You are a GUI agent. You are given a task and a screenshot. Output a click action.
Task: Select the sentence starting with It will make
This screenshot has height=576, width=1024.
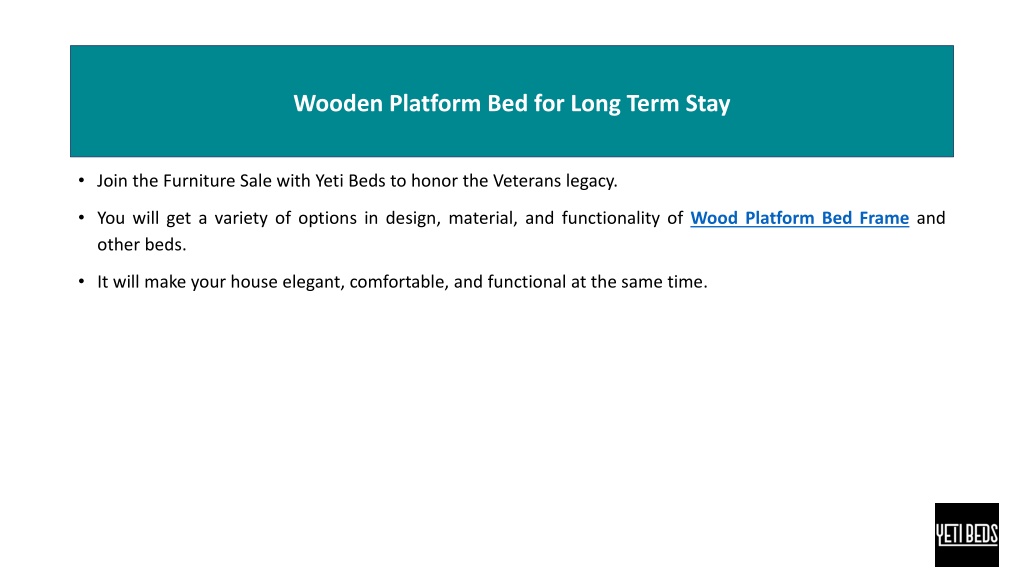(x=402, y=282)
